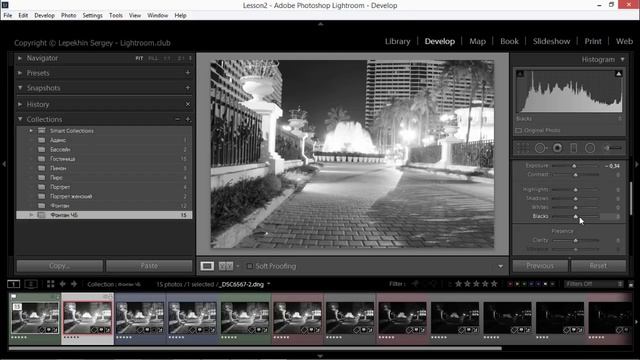Select the Red Eye Correction tool
This screenshot has height=360, width=640.
pos(557,148)
